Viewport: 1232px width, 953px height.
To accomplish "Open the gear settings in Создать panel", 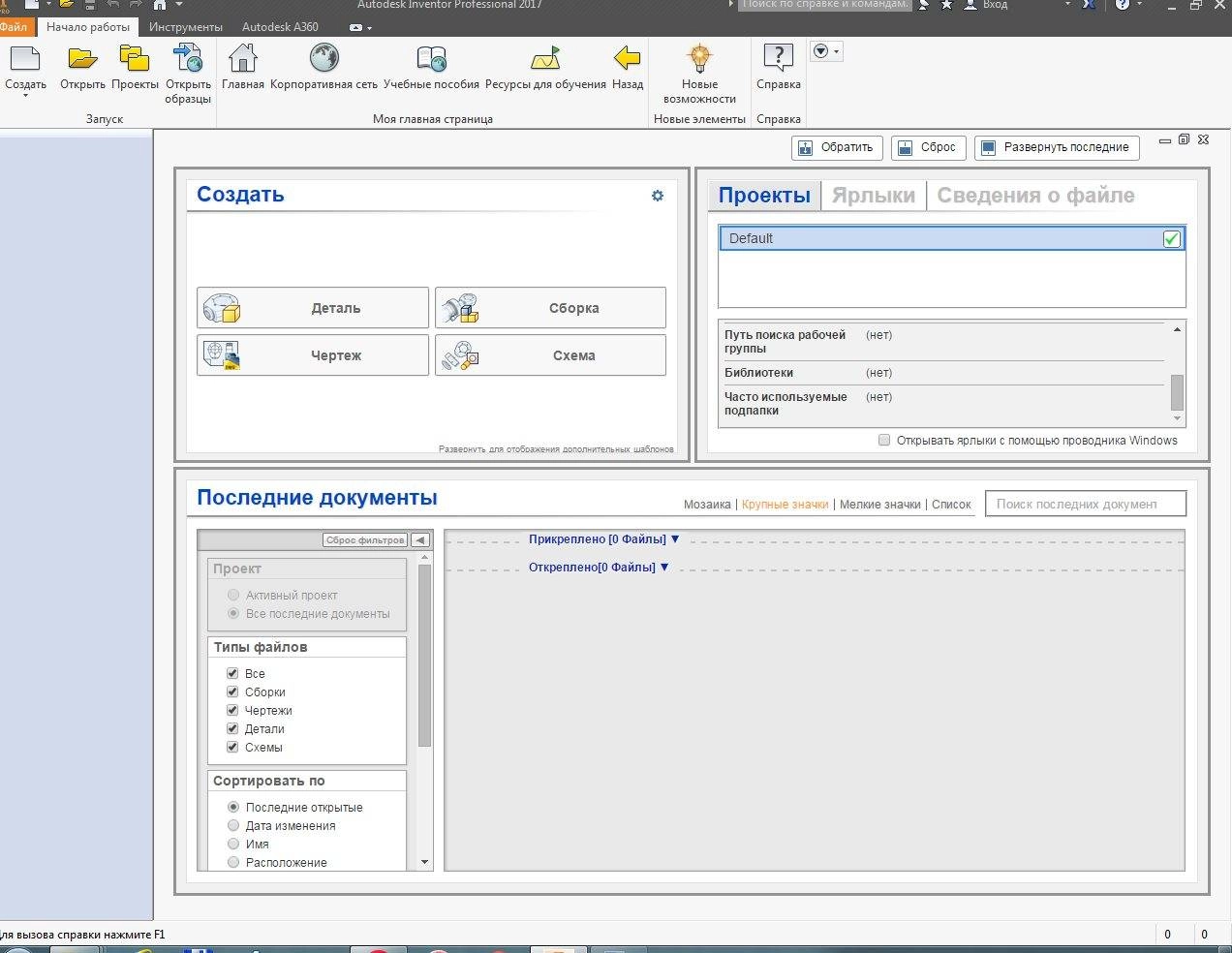I will tap(658, 196).
